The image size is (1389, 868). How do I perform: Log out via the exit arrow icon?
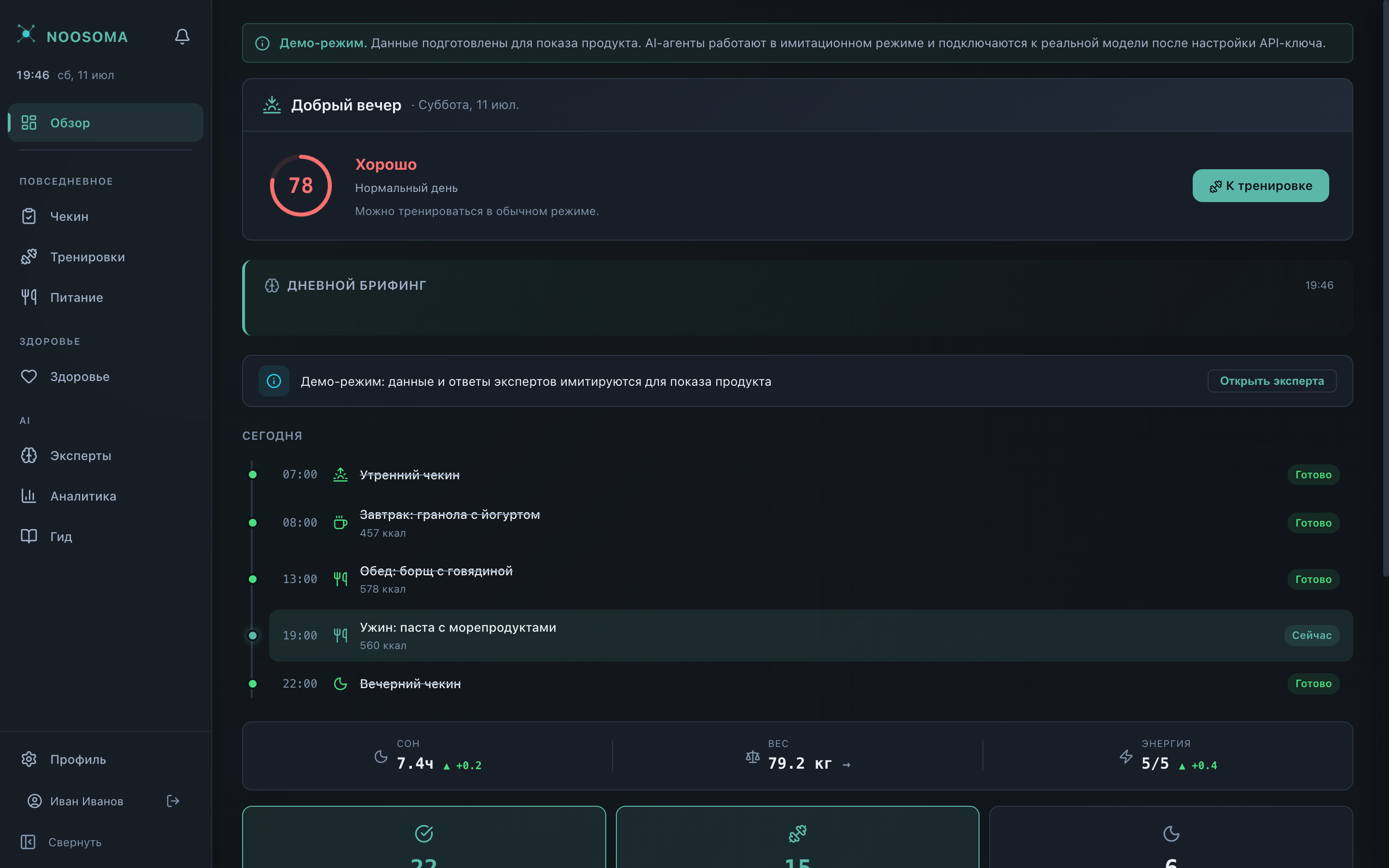[173, 801]
